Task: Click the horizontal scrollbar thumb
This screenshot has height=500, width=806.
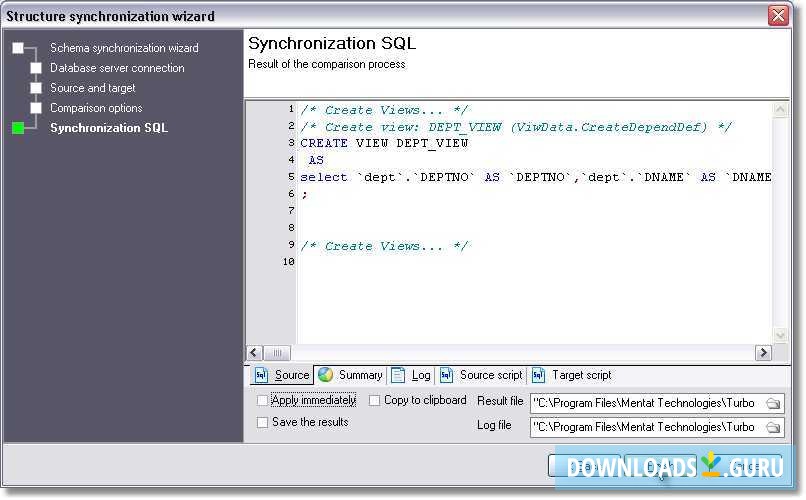Action: click(278, 353)
